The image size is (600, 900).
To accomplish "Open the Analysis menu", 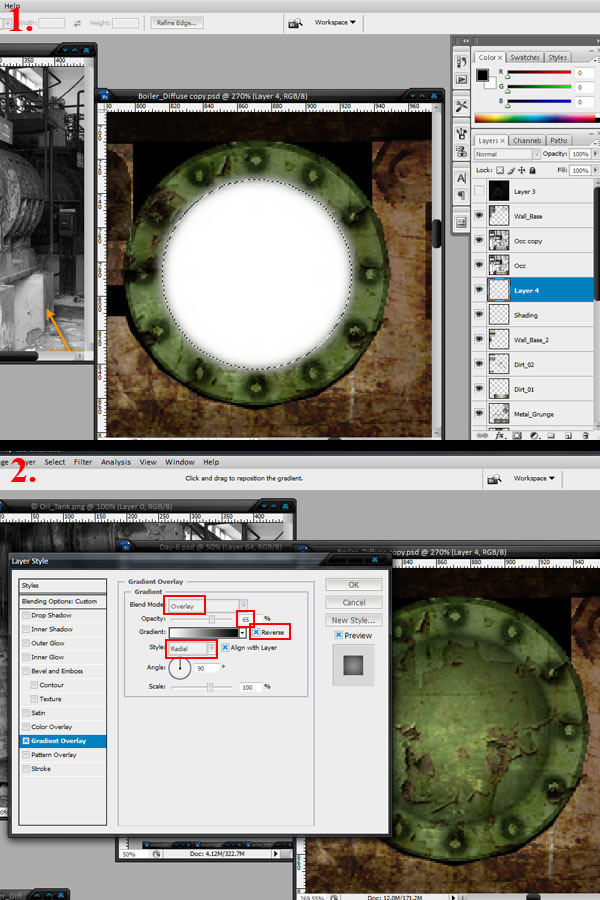I will (x=116, y=462).
